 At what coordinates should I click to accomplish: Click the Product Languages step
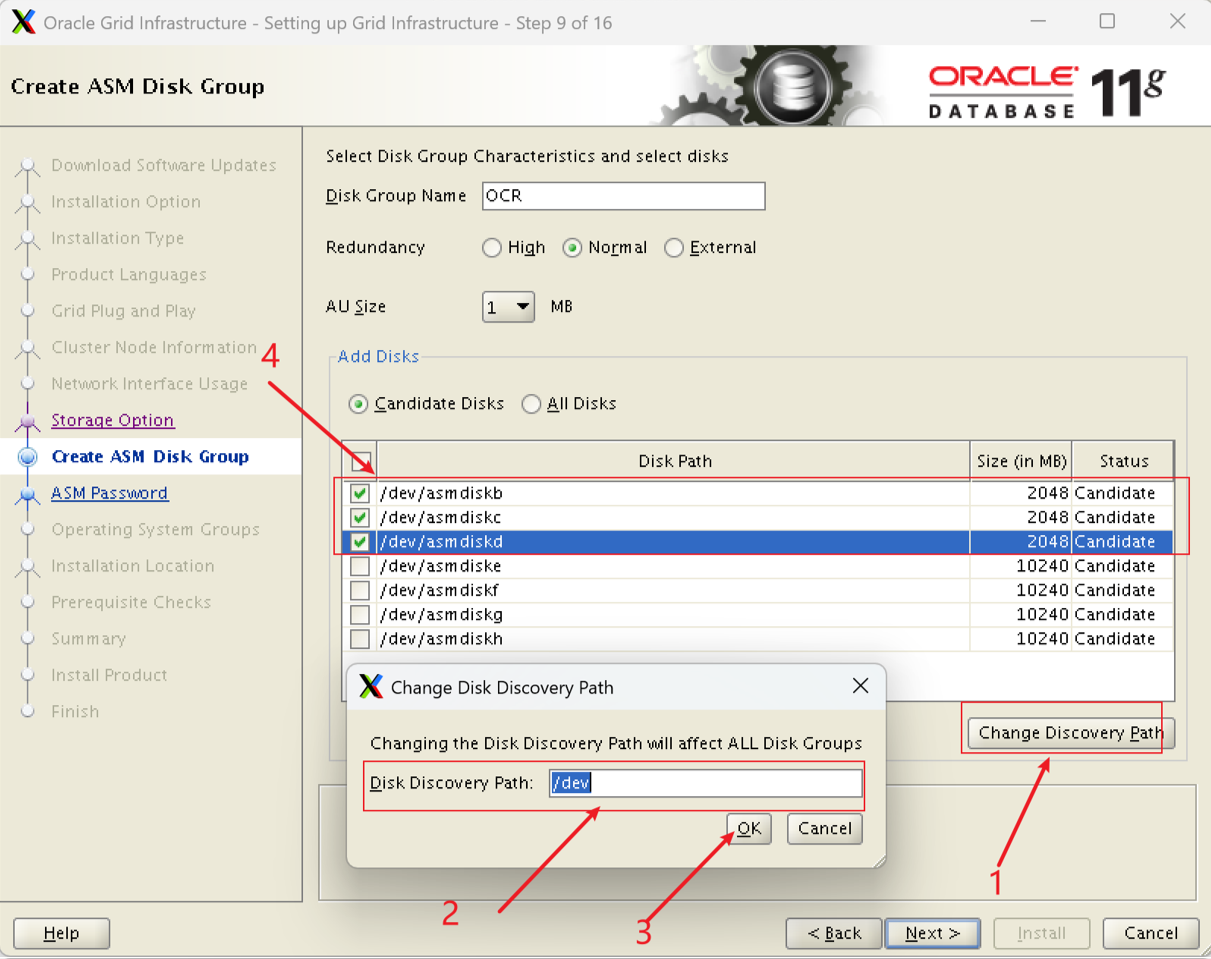[x=129, y=275]
